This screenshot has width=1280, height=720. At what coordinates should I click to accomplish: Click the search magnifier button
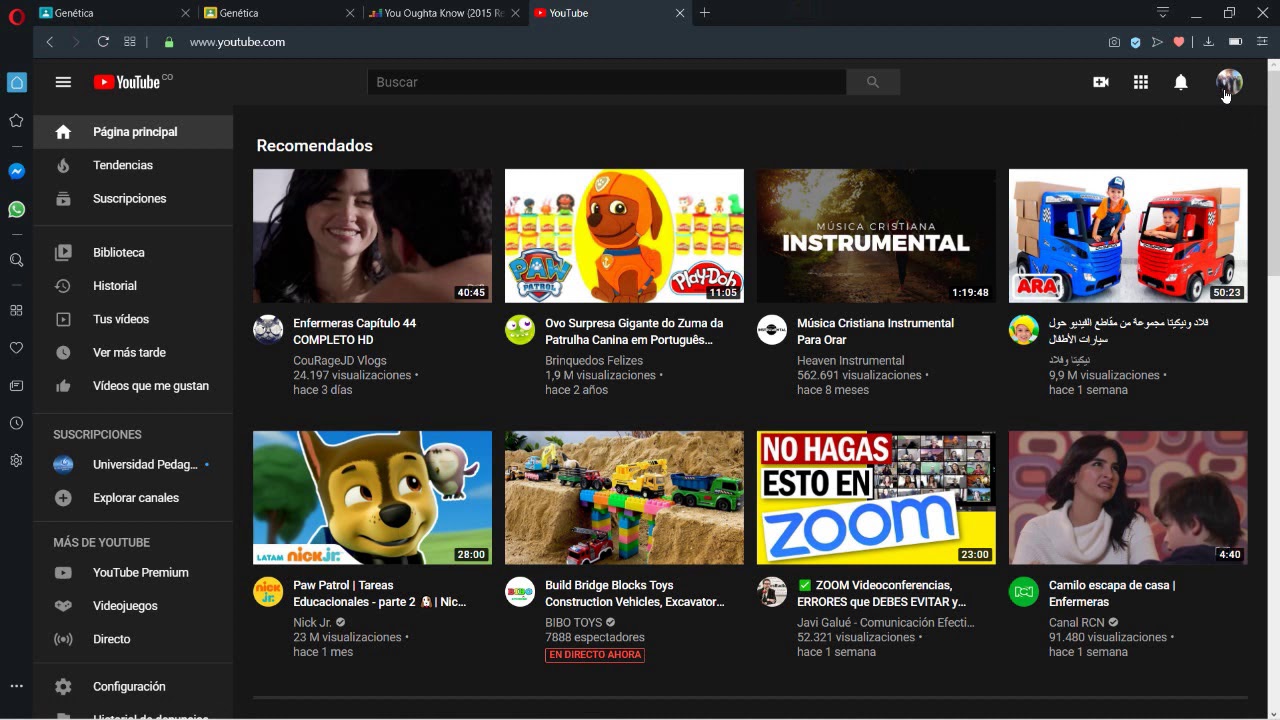coord(873,82)
